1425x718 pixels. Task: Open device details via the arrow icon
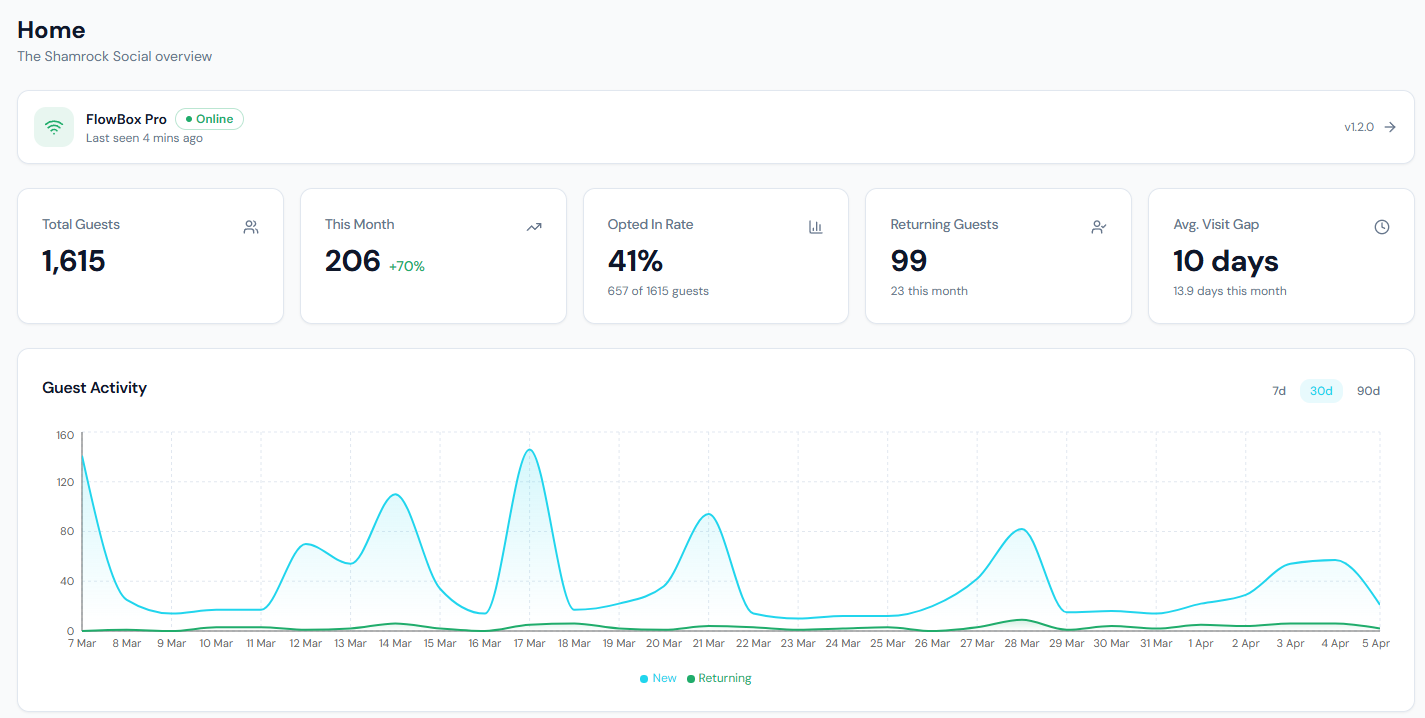tap(1390, 127)
